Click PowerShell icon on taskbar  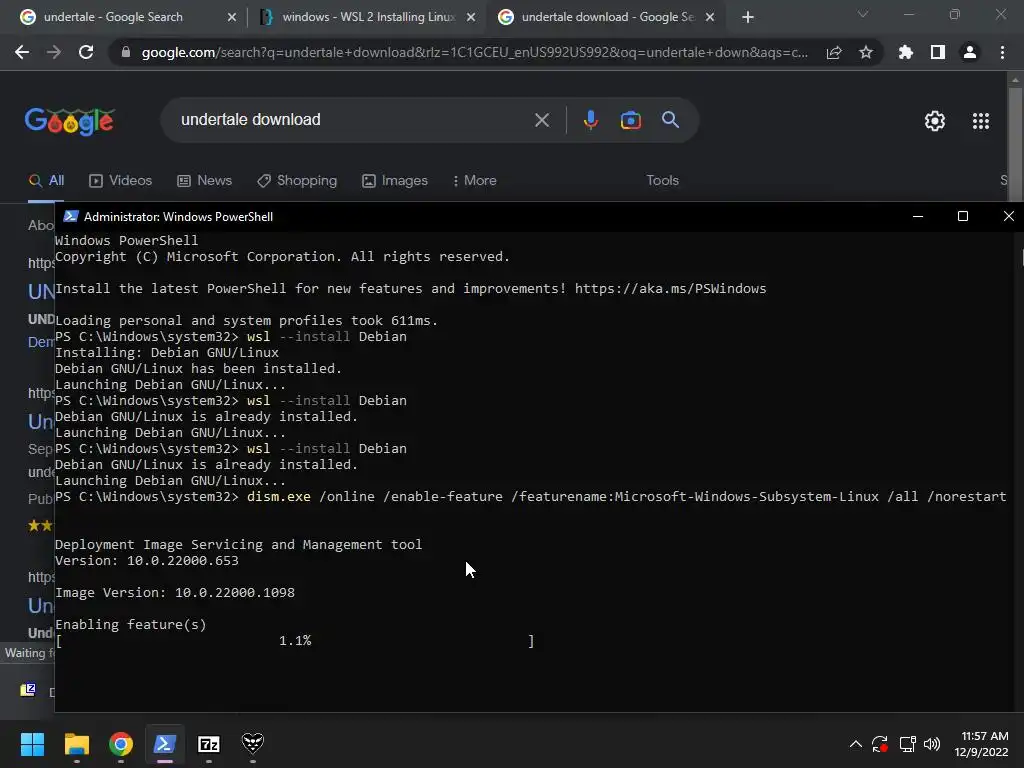pos(165,744)
